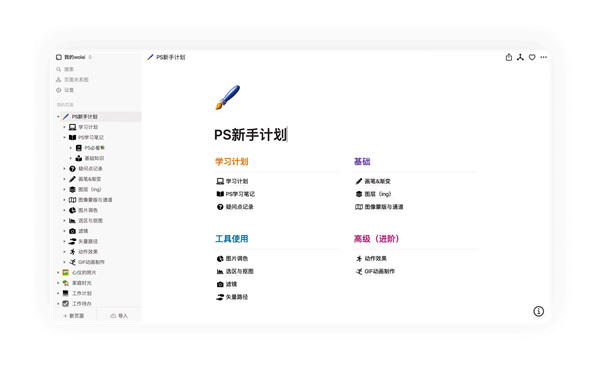Click the share icon in top bar
This screenshot has height=373, width=600.
coord(509,57)
